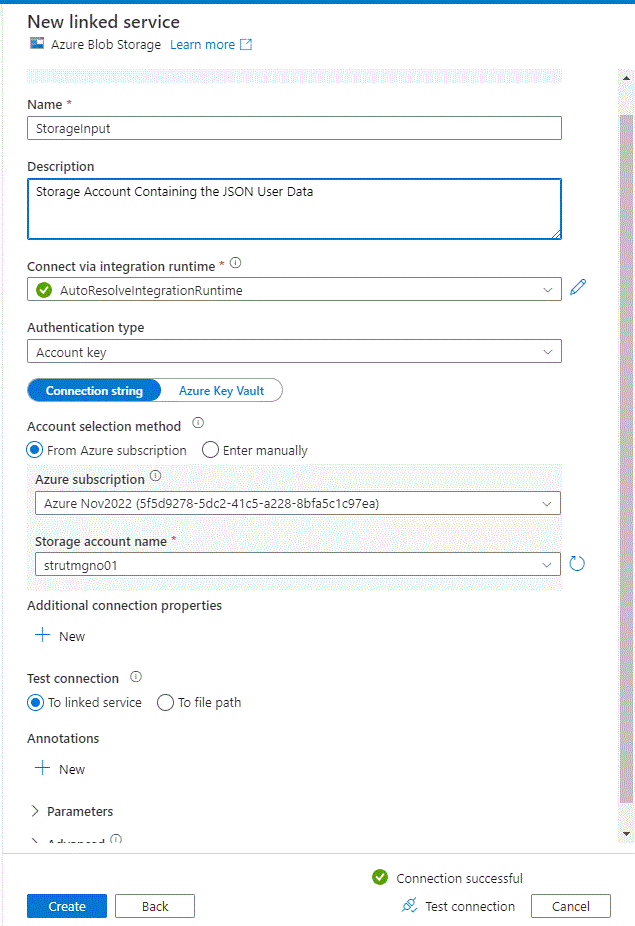635x926 pixels.
Task: Switch to Connection string tab
Action: point(95,390)
